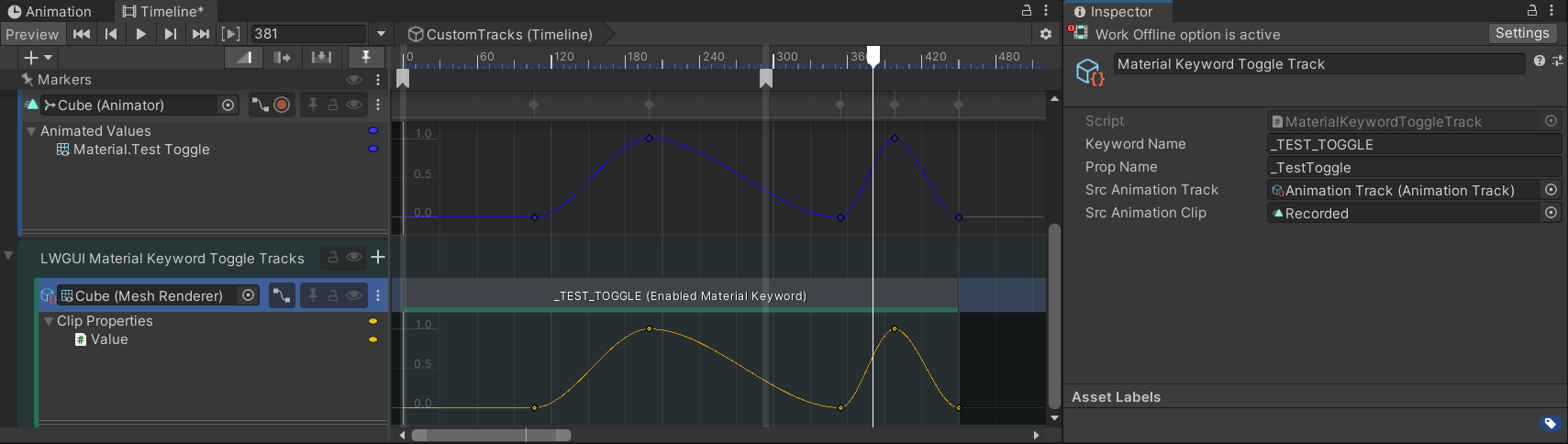Image resolution: width=1568 pixels, height=444 pixels.
Task: Toggle the Marker track pin icon
Action: [x=366, y=57]
